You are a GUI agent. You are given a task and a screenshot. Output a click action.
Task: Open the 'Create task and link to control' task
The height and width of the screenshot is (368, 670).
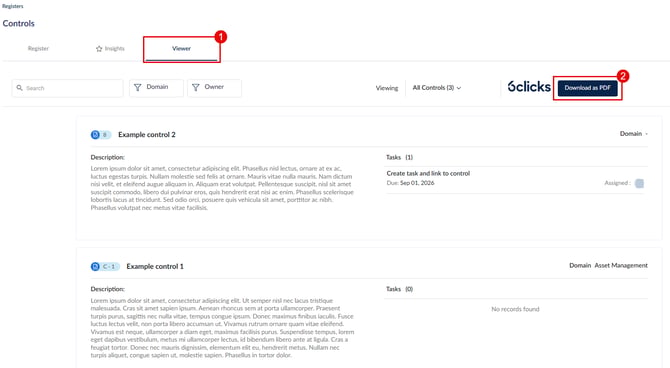point(428,173)
